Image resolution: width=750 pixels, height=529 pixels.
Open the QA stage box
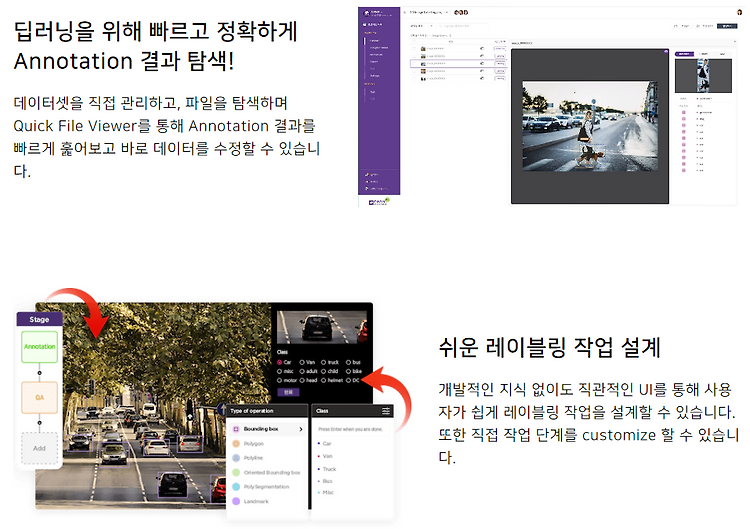click(40, 397)
